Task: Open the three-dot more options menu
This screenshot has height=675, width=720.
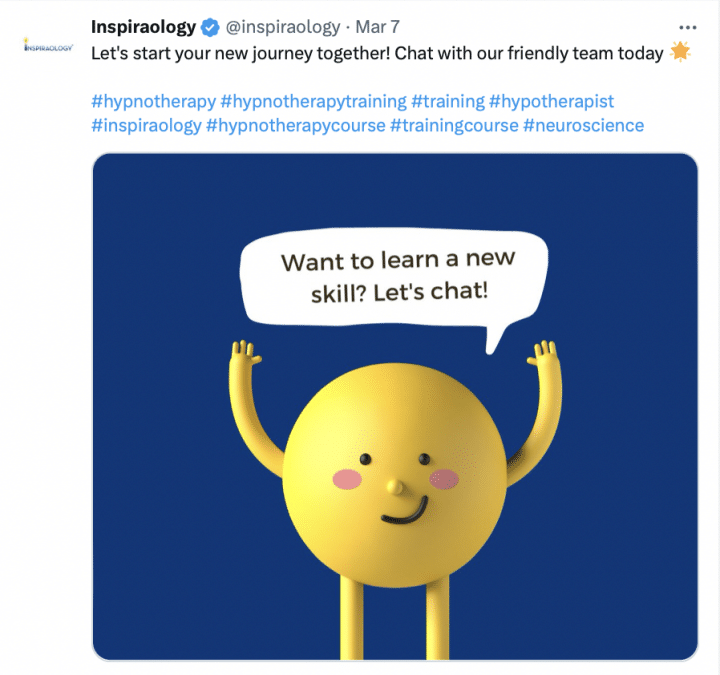Action: click(x=687, y=28)
